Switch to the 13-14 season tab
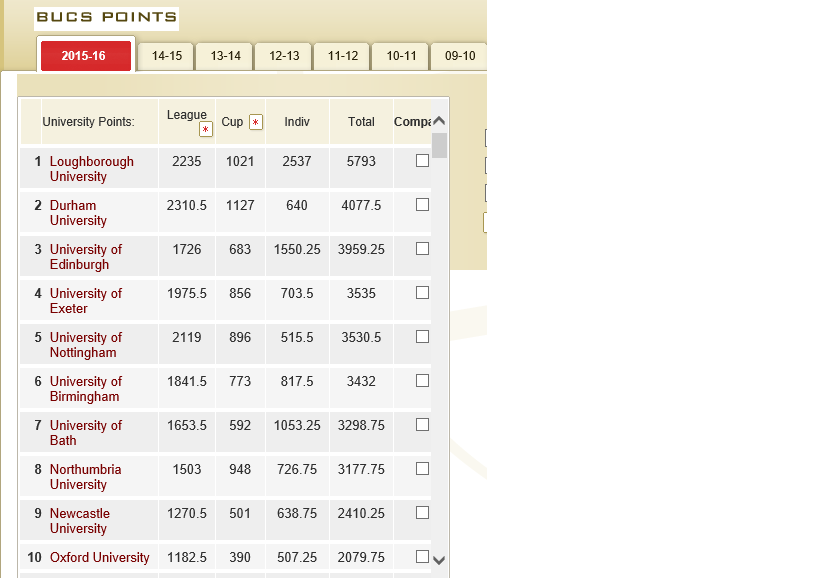 click(225, 56)
